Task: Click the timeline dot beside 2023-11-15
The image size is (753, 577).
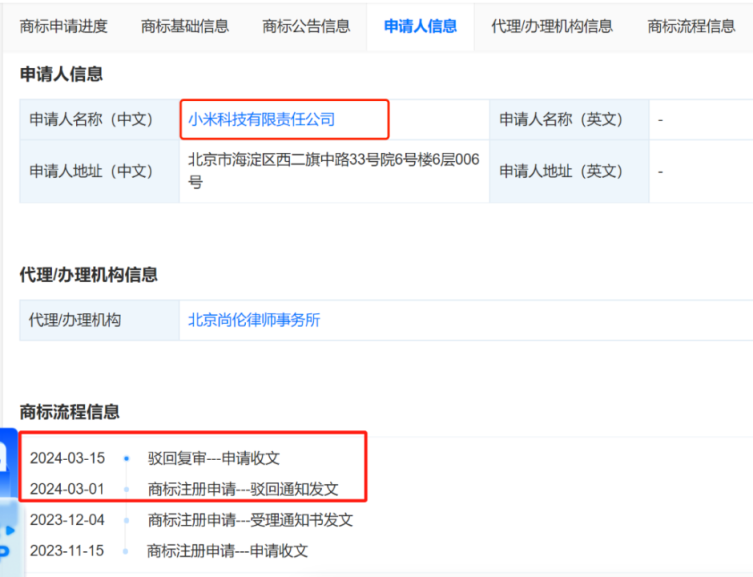Action: (126, 551)
